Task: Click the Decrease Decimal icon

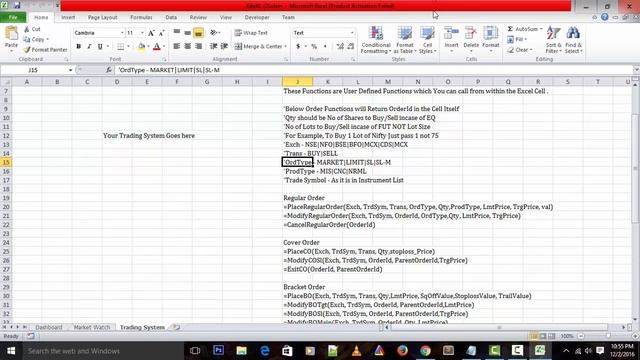Action: tap(351, 47)
